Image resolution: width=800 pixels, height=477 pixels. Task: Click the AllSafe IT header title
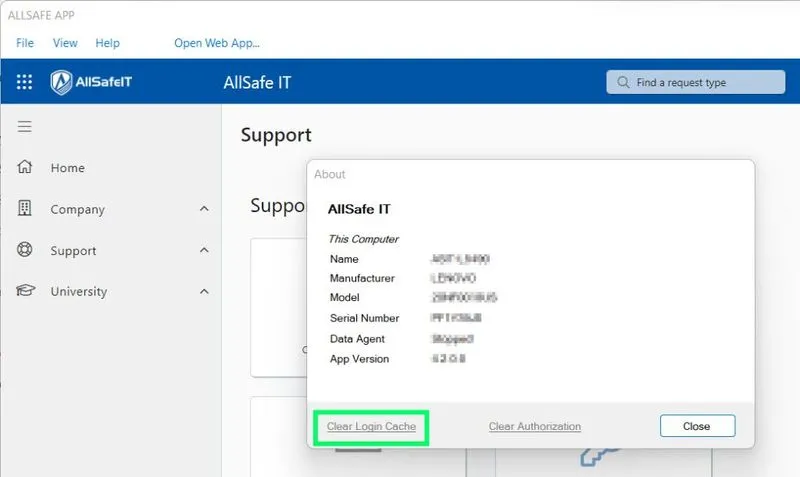(257, 82)
